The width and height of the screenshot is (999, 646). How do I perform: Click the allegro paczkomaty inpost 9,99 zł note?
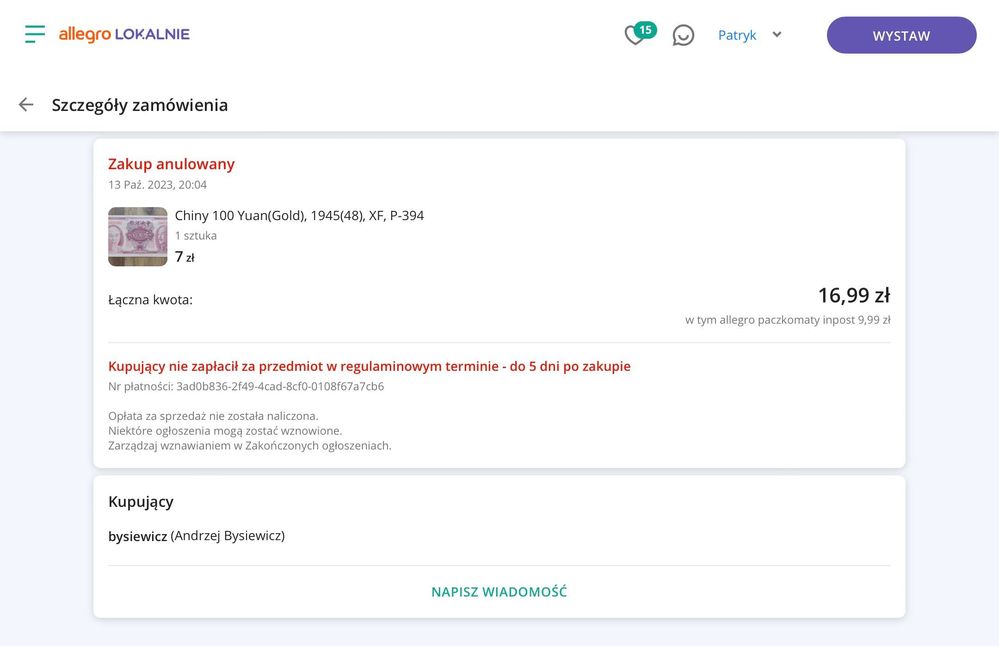coord(787,320)
